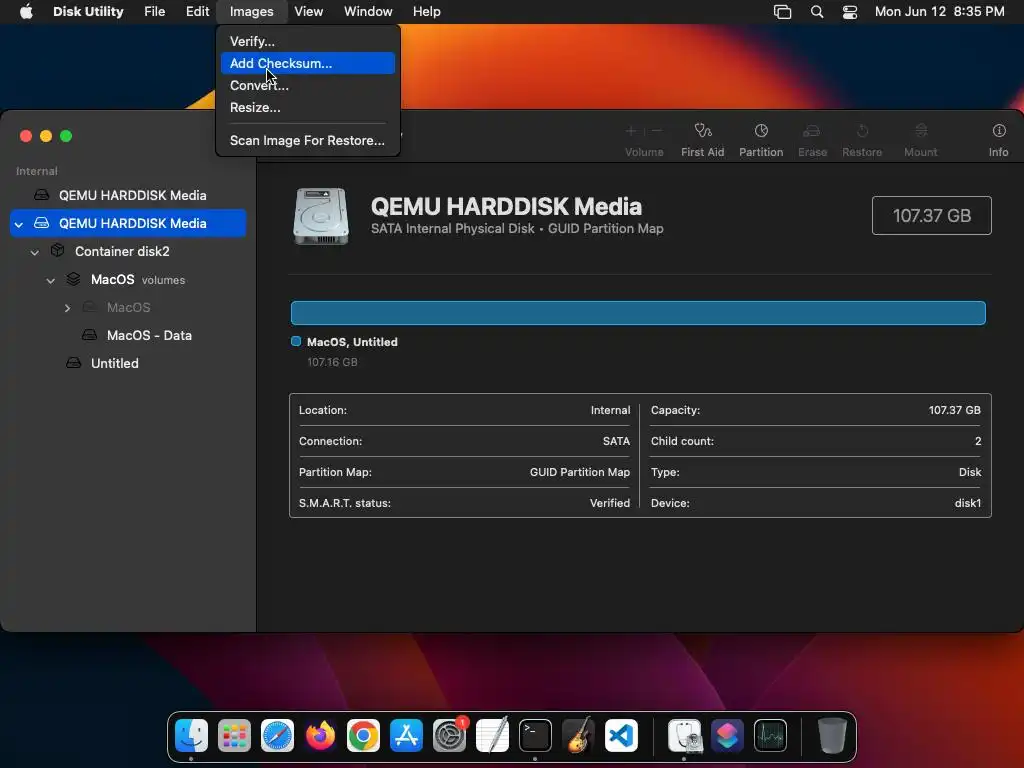Click the Restore toolbar icon
The height and width of the screenshot is (768, 1024).
click(x=862, y=131)
